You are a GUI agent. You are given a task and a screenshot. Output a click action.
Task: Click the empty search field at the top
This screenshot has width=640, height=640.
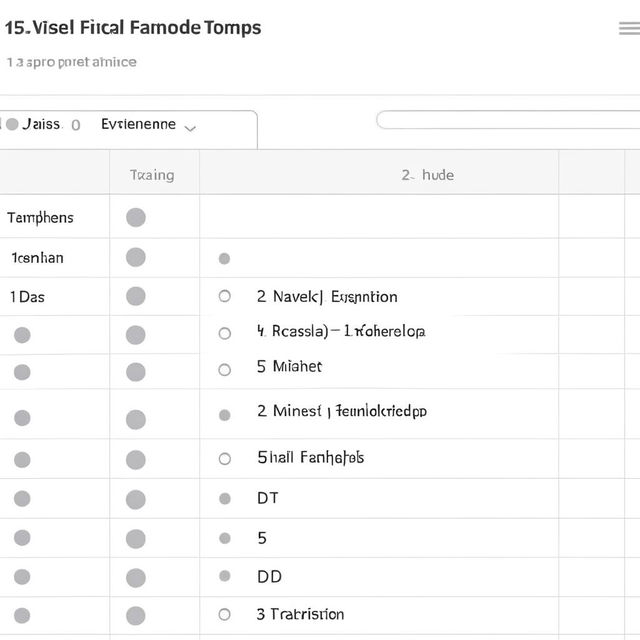click(508, 120)
